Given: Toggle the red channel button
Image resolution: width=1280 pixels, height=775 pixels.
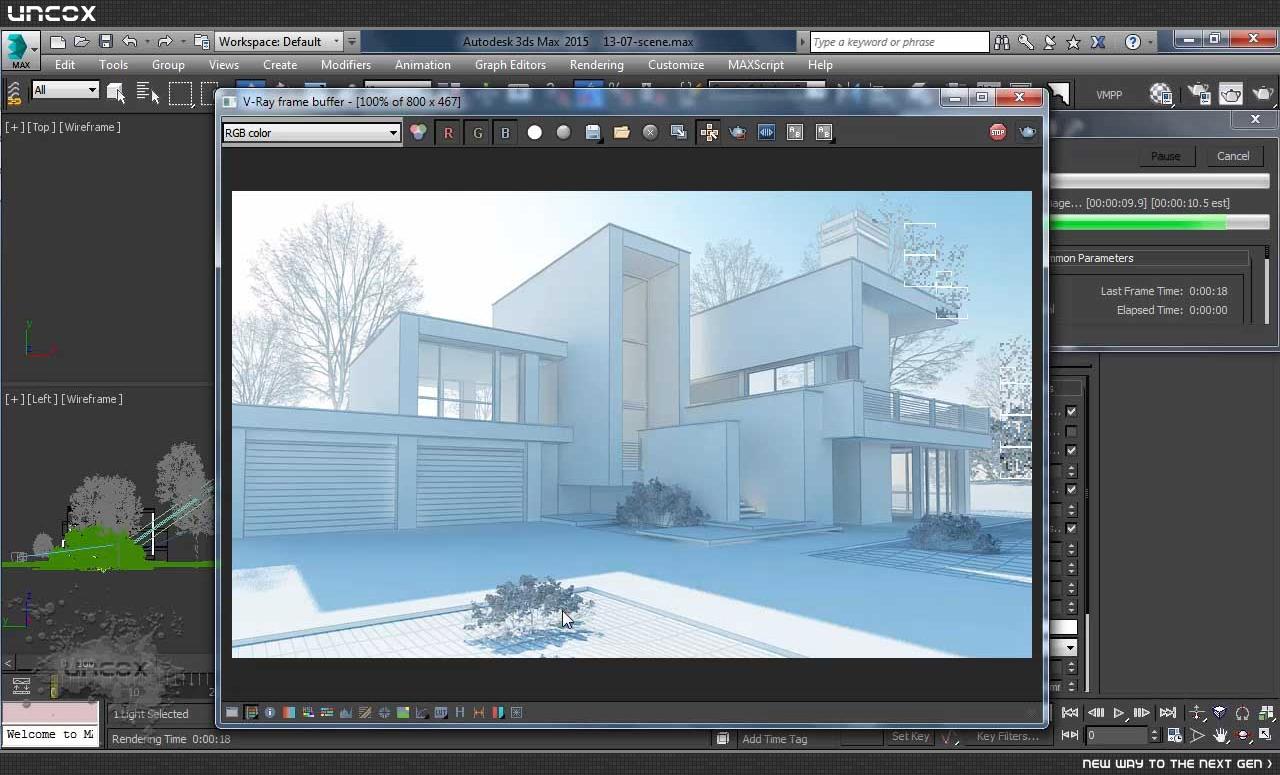Looking at the screenshot, I should pos(448,132).
